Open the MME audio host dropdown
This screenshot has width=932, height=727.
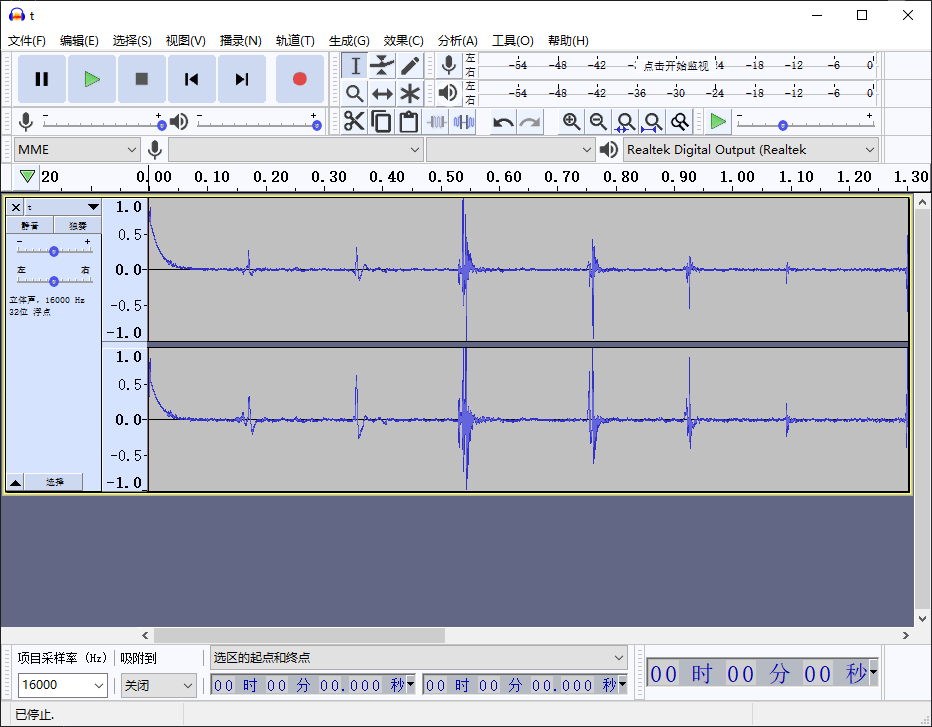point(77,150)
